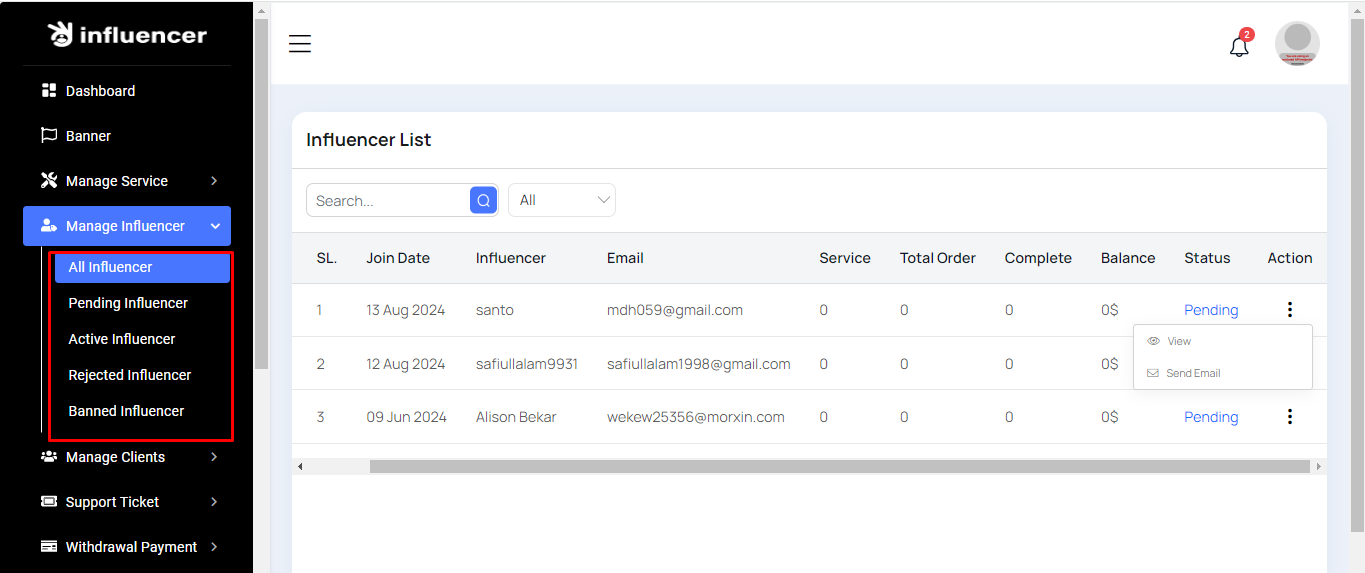Click Pending status of santo
The image size is (1365, 573).
tap(1211, 310)
